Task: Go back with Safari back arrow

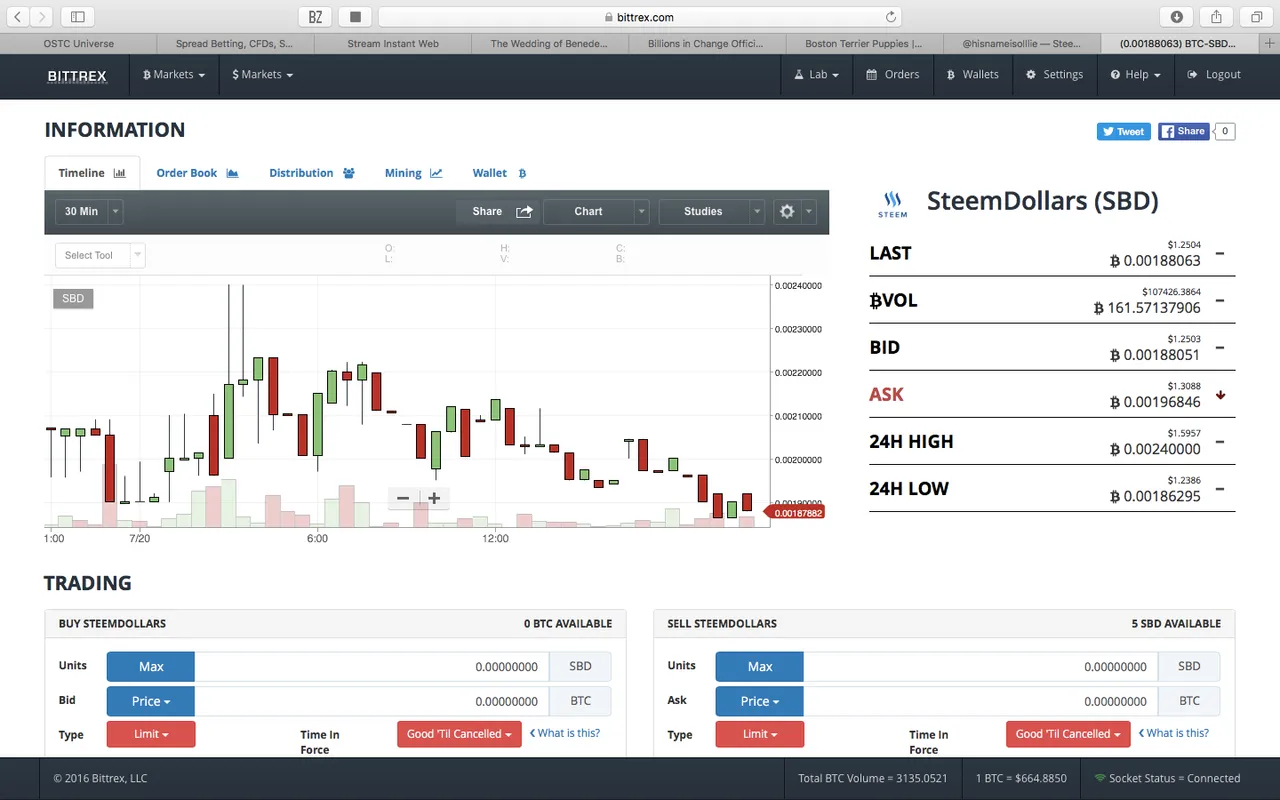Action: pyautogui.click(x=17, y=17)
